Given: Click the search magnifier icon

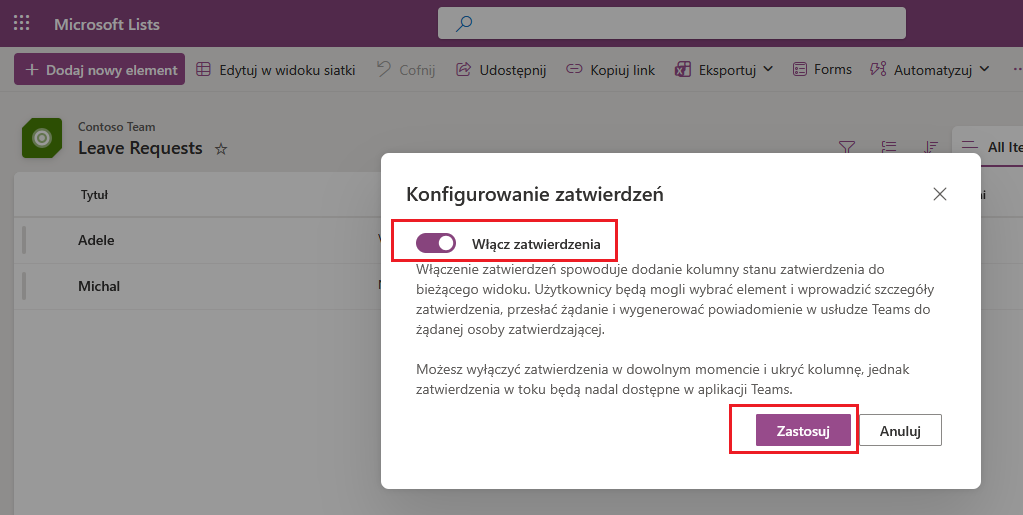Looking at the screenshot, I should pyautogui.click(x=464, y=23).
